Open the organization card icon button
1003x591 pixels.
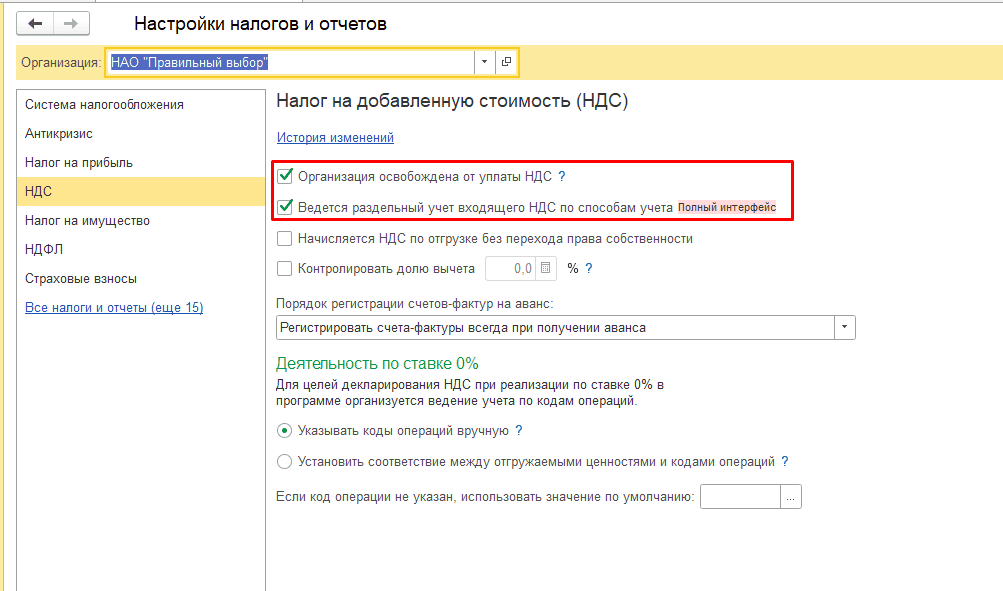point(506,62)
